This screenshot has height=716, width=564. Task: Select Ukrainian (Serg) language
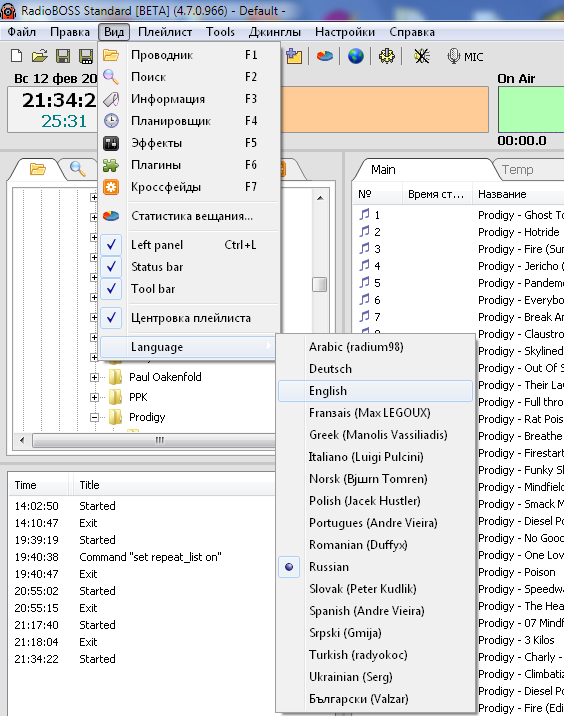(x=375, y=677)
